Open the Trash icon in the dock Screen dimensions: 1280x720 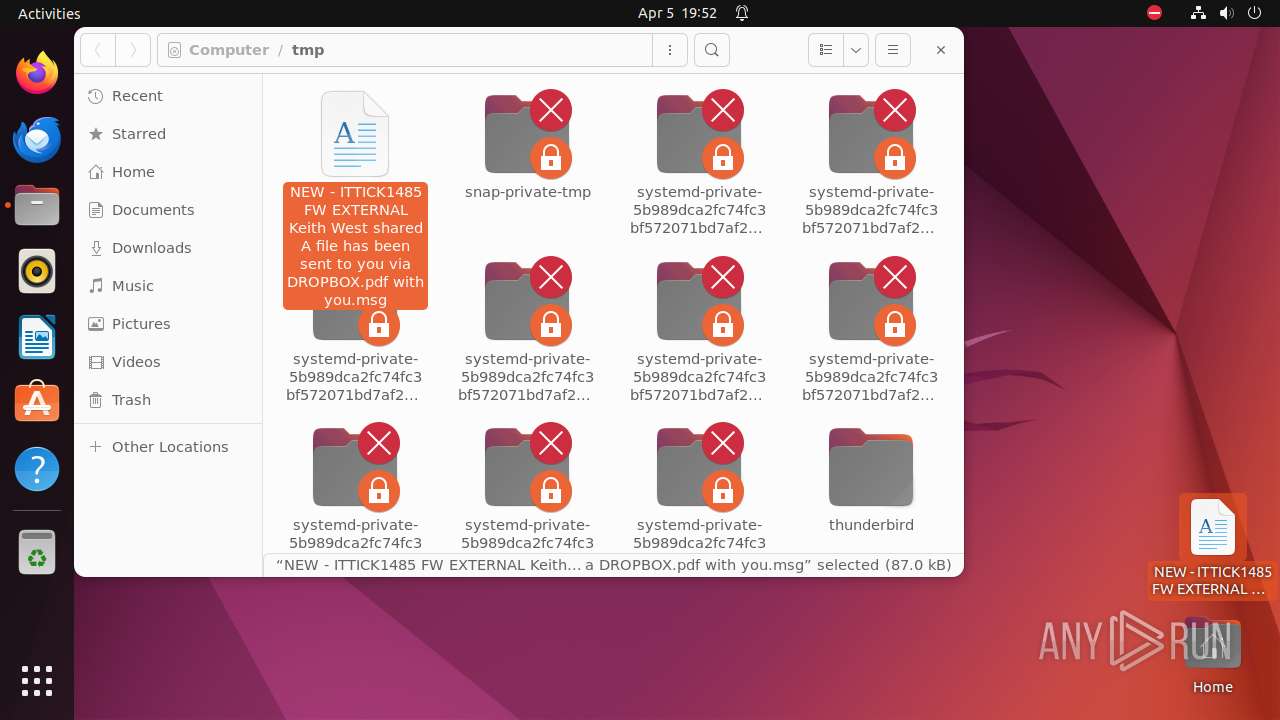37,552
